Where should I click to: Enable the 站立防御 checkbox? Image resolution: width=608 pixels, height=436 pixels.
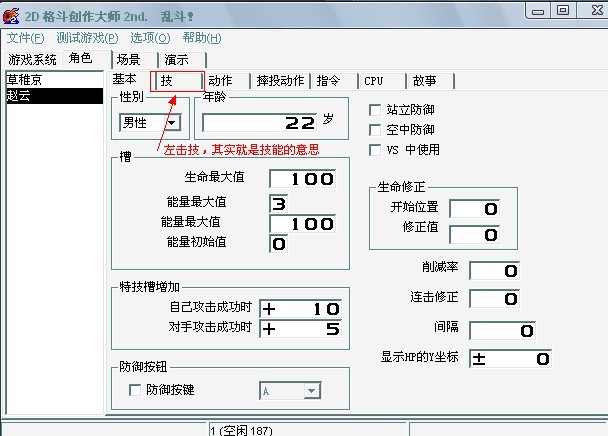[x=375, y=110]
